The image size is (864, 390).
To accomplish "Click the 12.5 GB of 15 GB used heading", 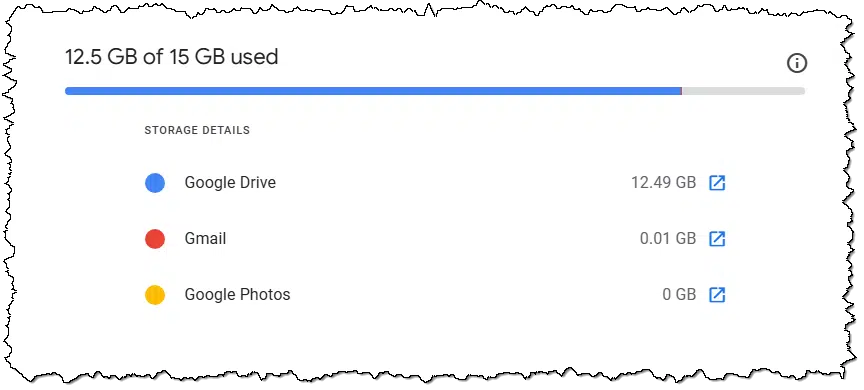I will point(172,57).
